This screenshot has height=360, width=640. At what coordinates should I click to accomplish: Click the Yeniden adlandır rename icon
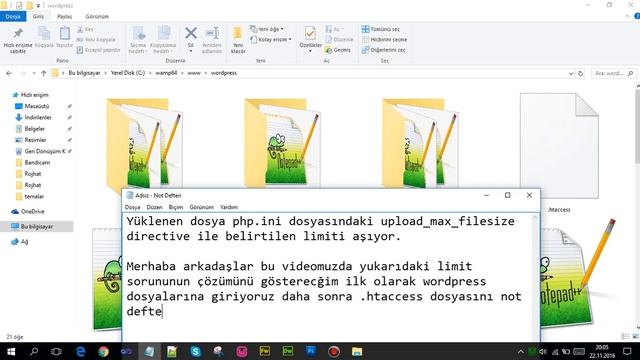[212, 33]
